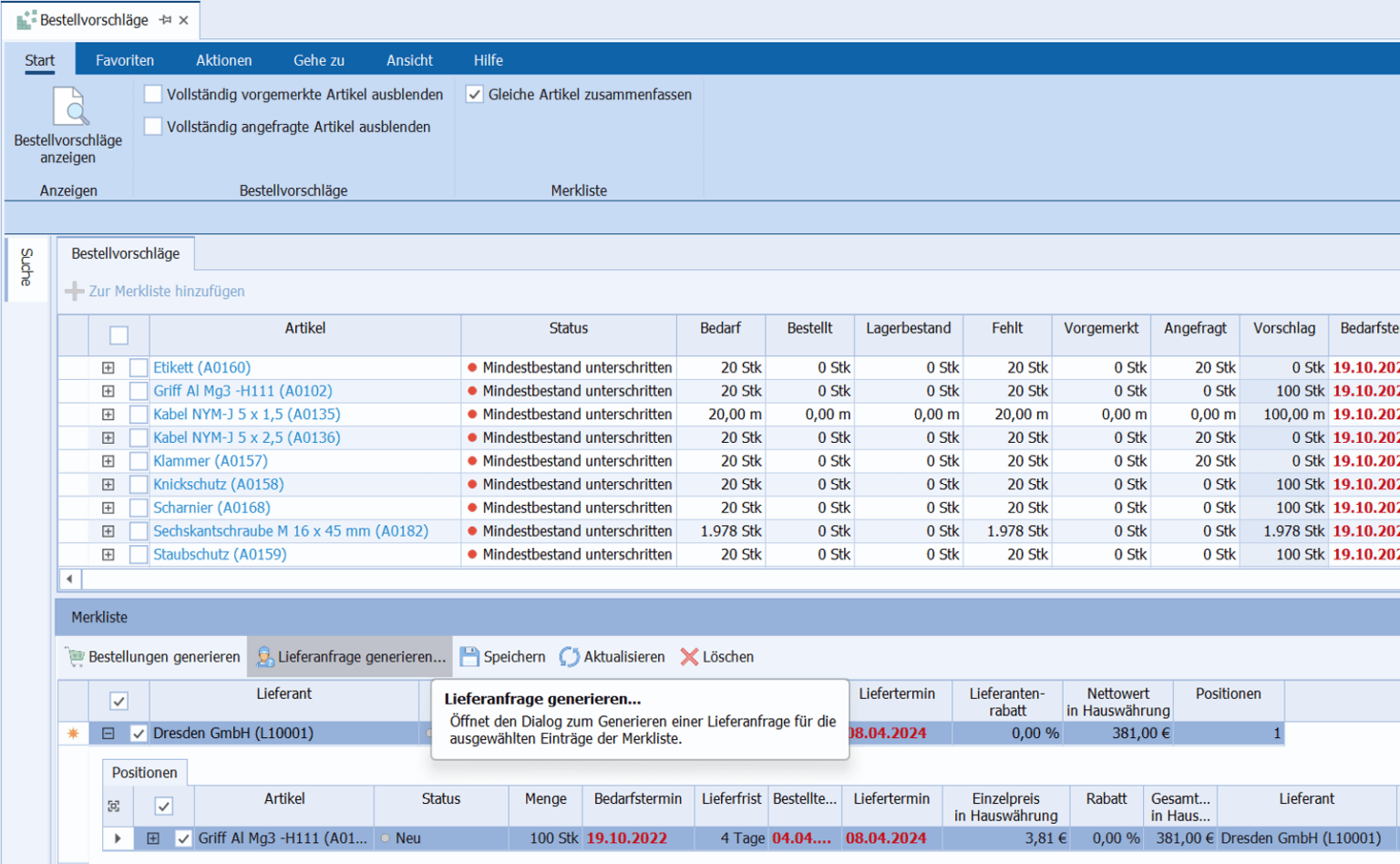Click the plus icon Zur Merkliste hinzufügen

pos(75,292)
